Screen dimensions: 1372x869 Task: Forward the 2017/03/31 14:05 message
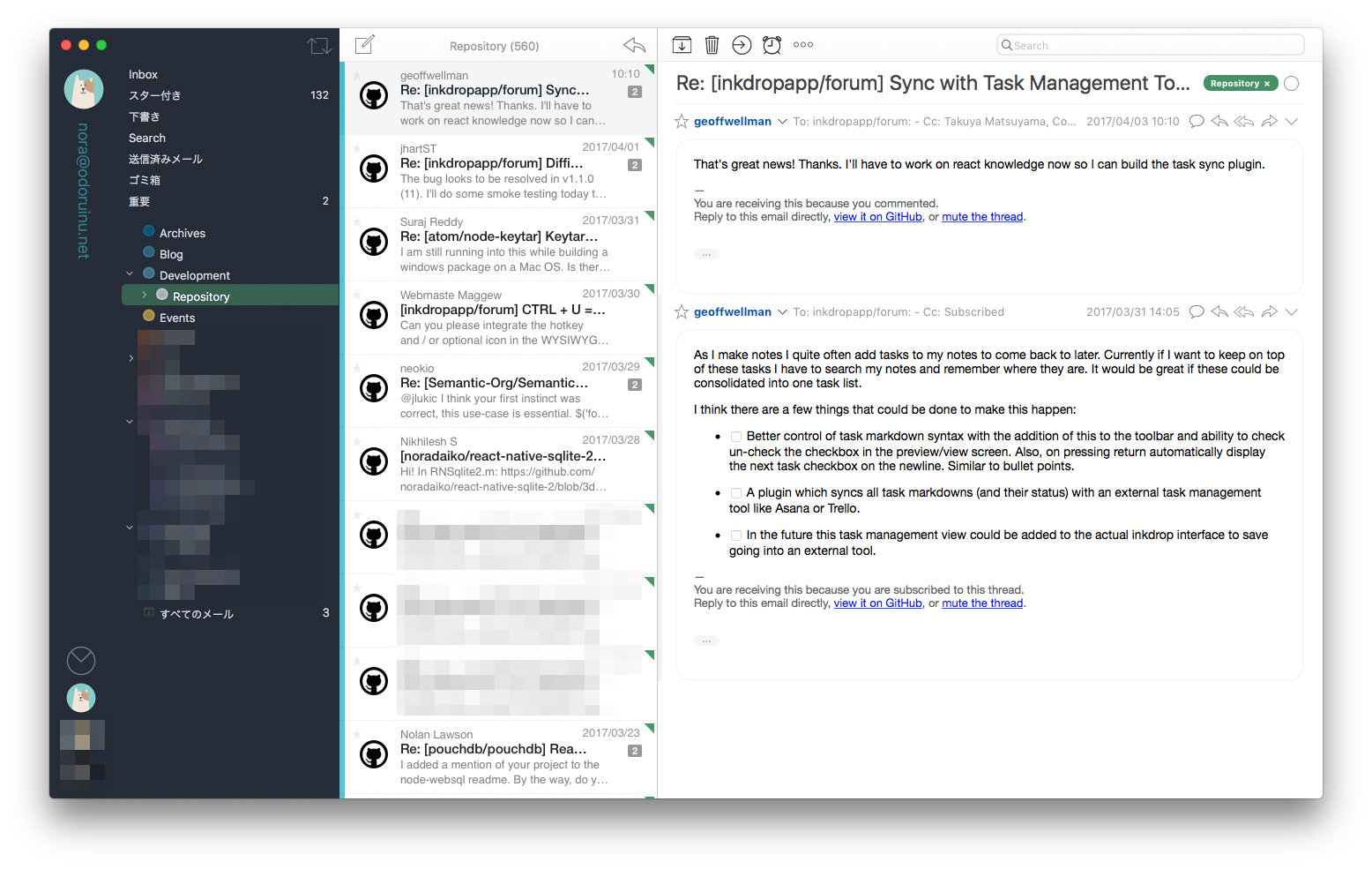coord(1270,312)
